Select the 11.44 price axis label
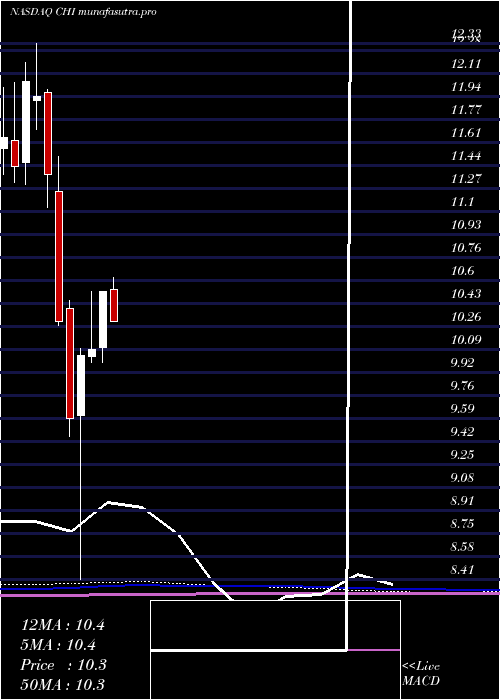This screenshot has width=500, height=700. (466, 156)
